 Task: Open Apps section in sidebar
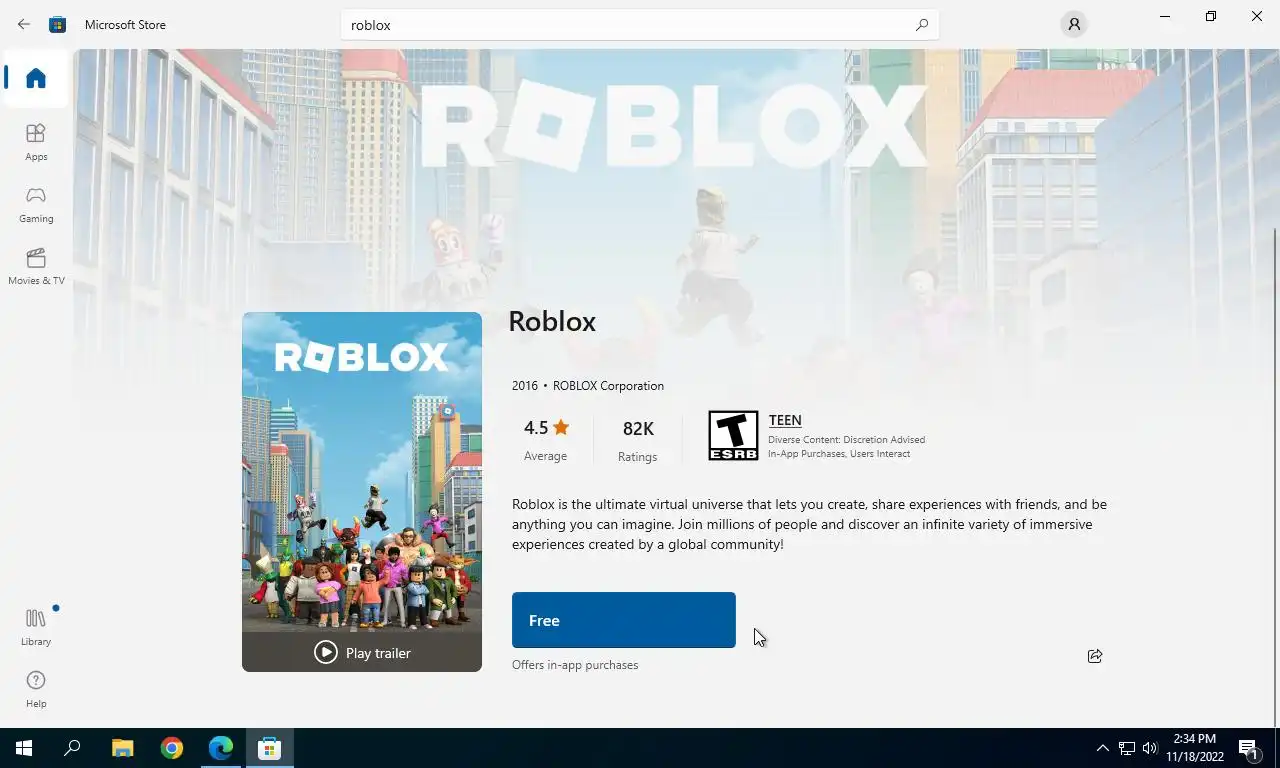tap(36, 142)
